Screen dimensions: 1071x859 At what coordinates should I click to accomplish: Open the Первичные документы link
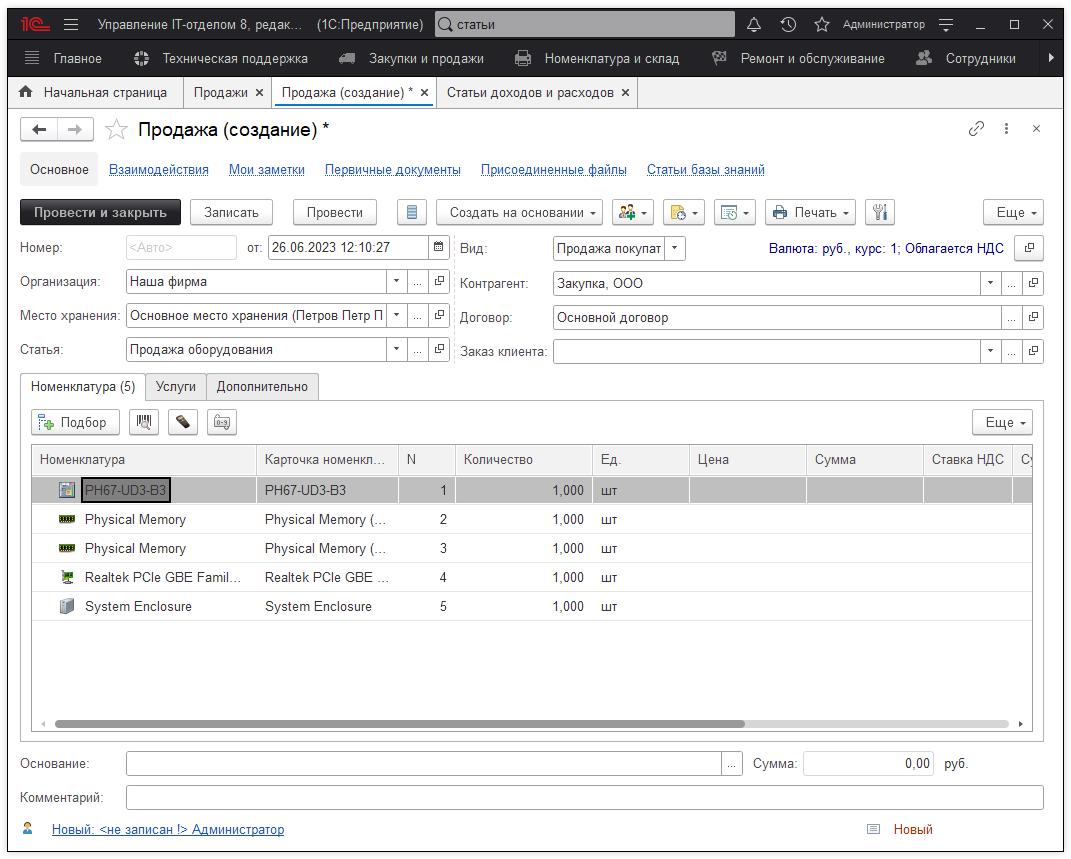pyautogui.click(x=392, y=170)
